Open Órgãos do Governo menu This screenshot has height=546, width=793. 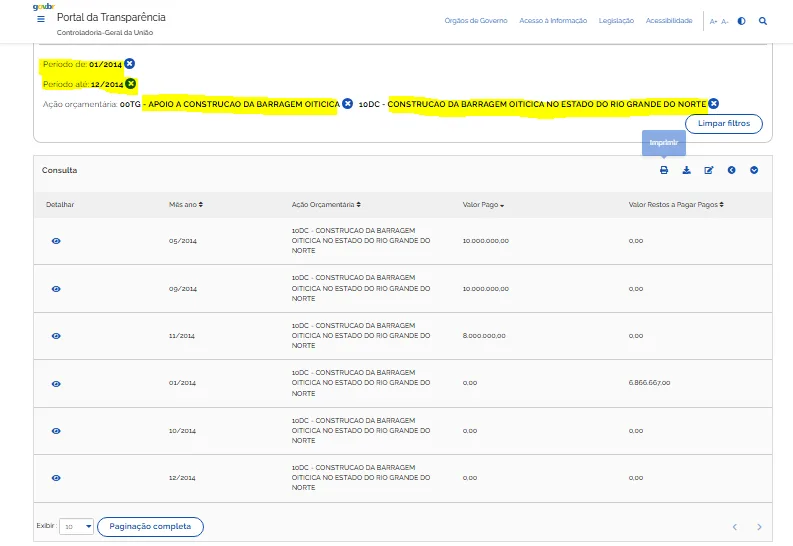pyautogui.click(x=476, y=21)
